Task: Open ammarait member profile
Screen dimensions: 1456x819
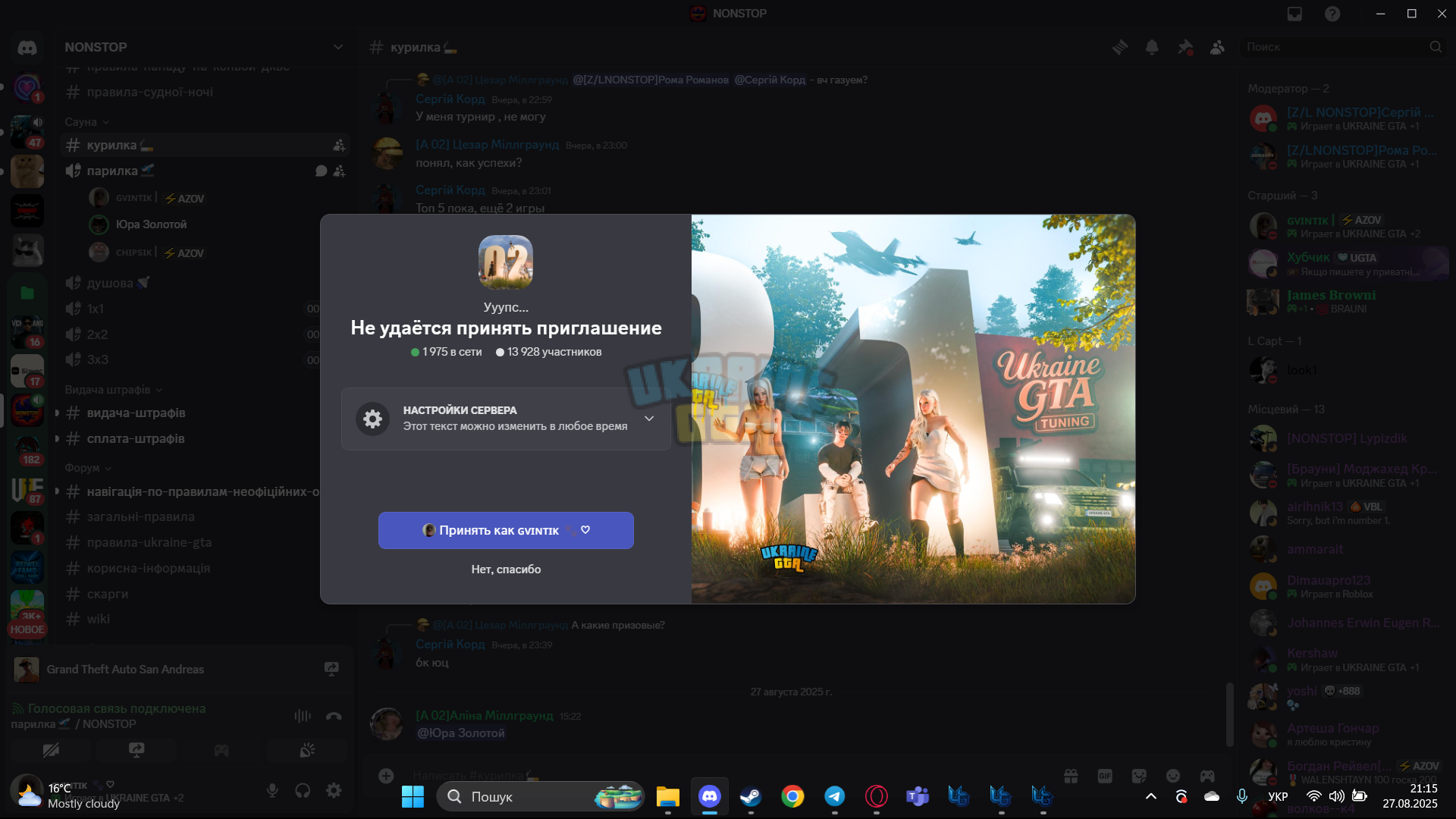Action: 1347,549
